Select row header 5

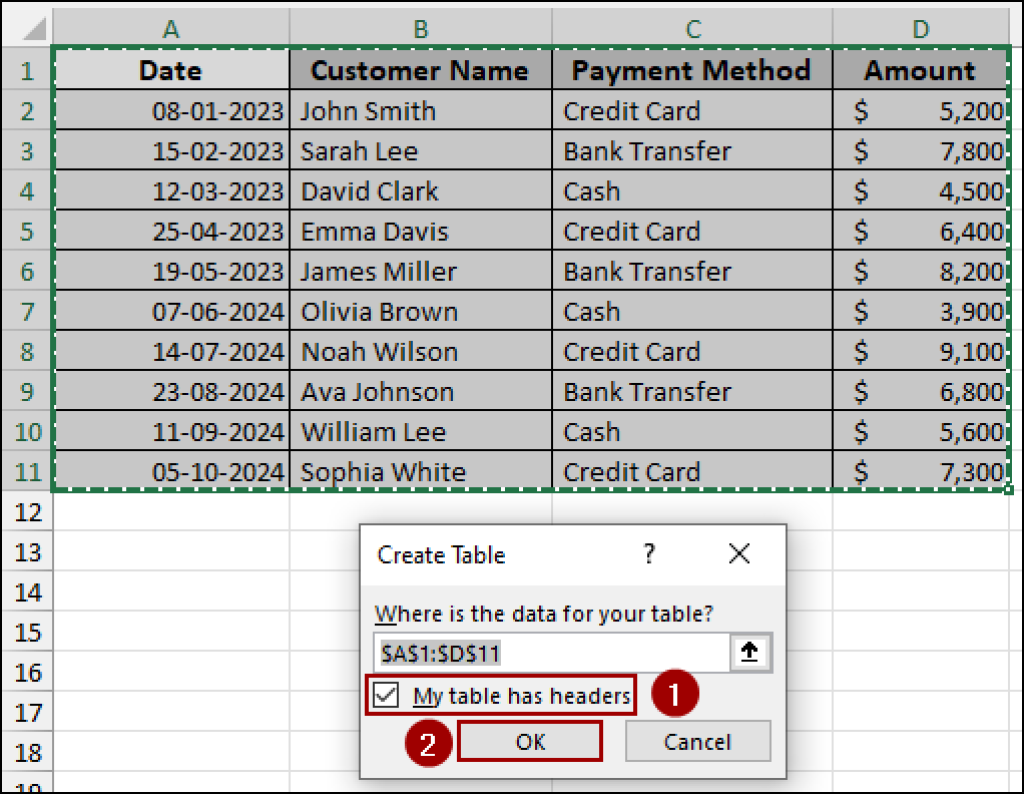[x=27, y=231]
